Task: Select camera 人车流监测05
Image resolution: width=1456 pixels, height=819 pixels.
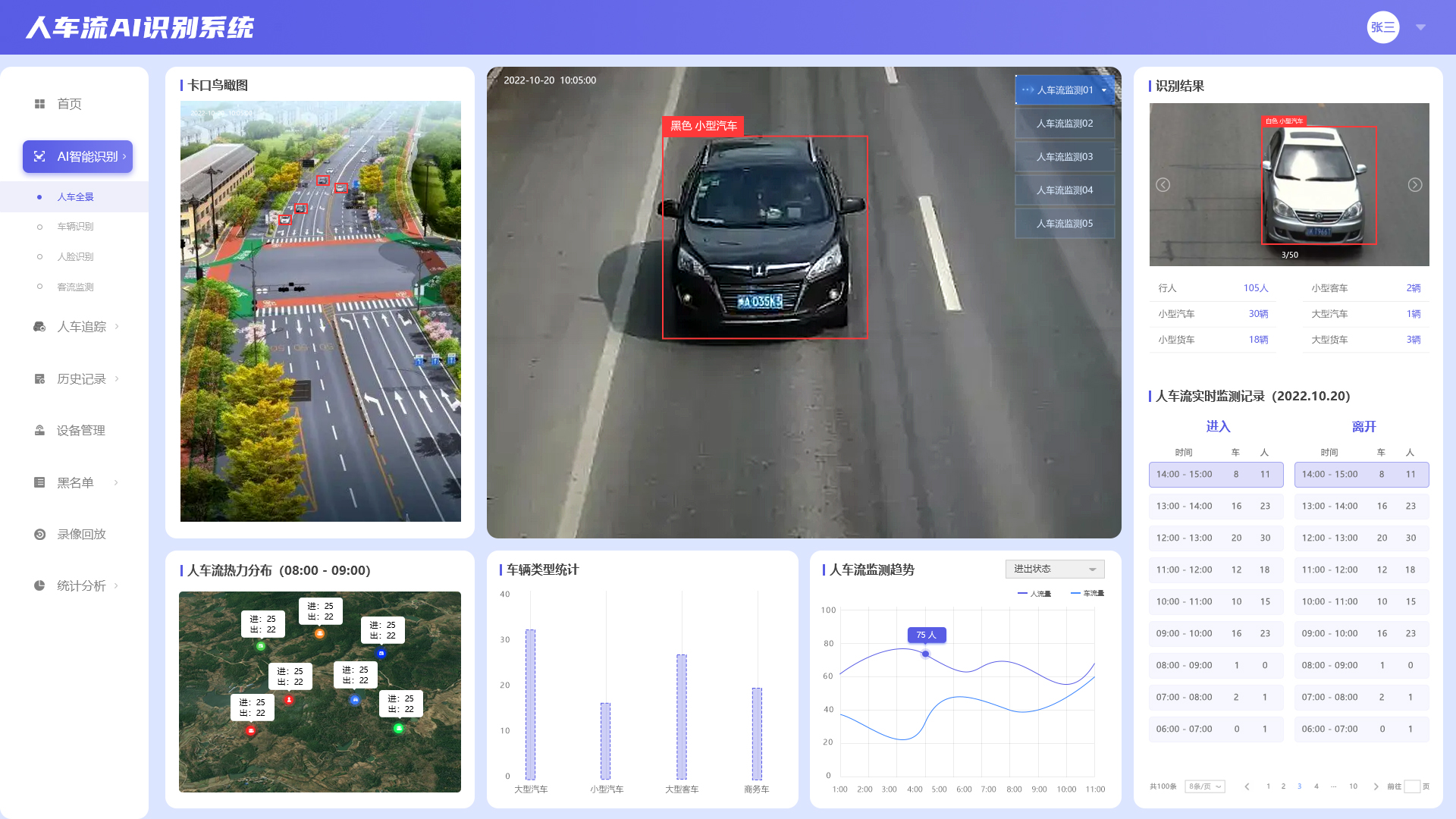Action: pos(1065,224)
